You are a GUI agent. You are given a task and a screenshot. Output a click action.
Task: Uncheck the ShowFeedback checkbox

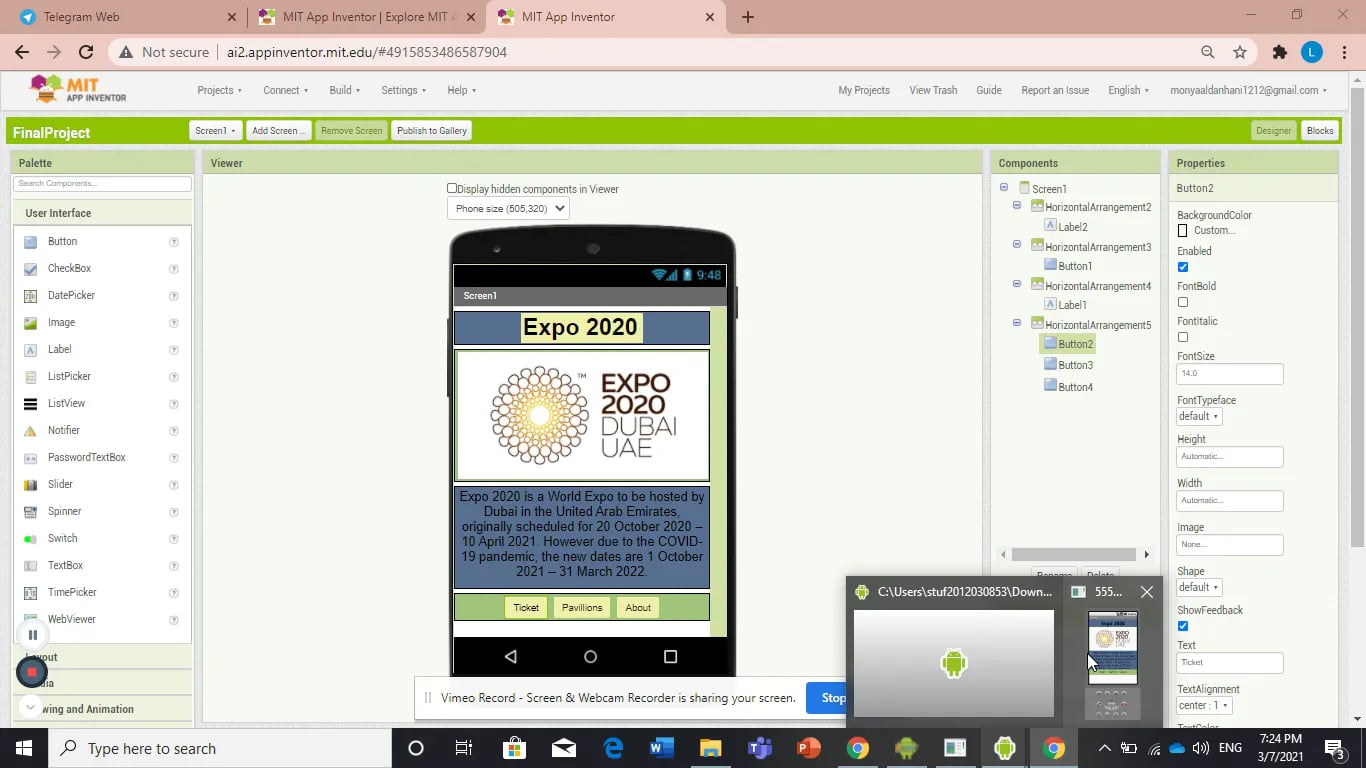click(1183, 626)
